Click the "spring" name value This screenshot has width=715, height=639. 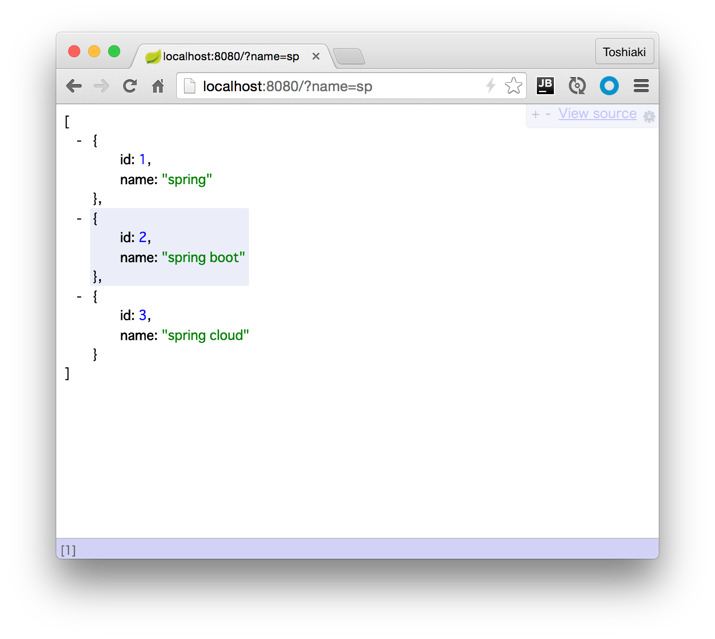(x=187, y=179)
